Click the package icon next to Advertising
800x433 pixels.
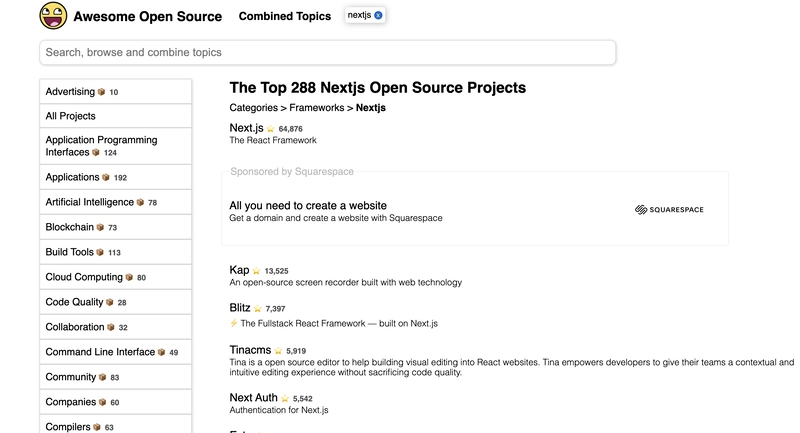[x=102, y=92]
